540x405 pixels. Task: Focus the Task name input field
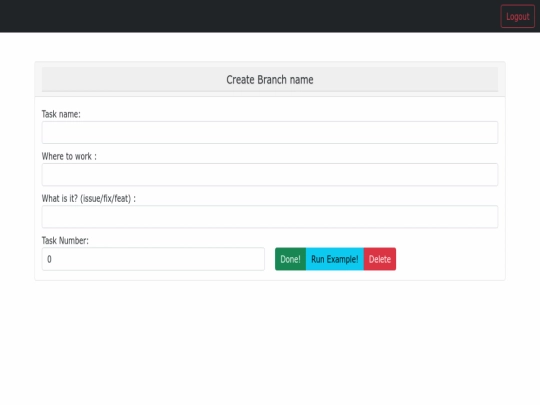pos(270,132)
